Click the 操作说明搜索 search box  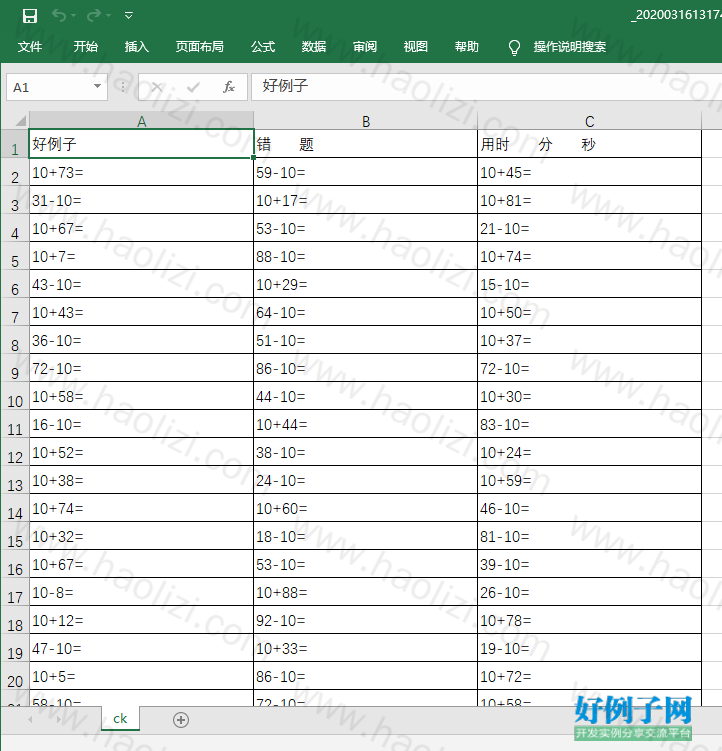tap(570, 46)
